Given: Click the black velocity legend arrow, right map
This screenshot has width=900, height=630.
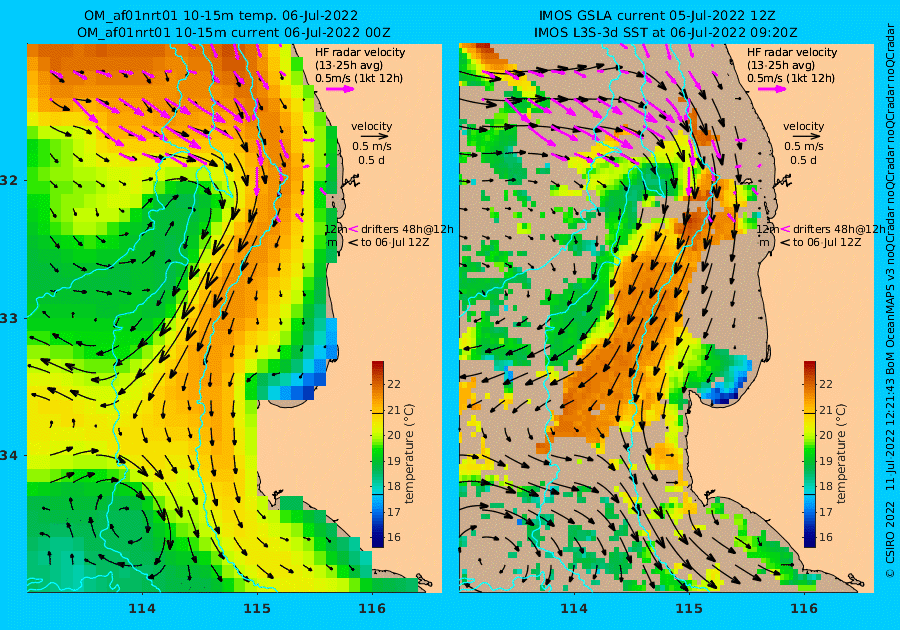Looking at the screenshot, I should 807,137.
